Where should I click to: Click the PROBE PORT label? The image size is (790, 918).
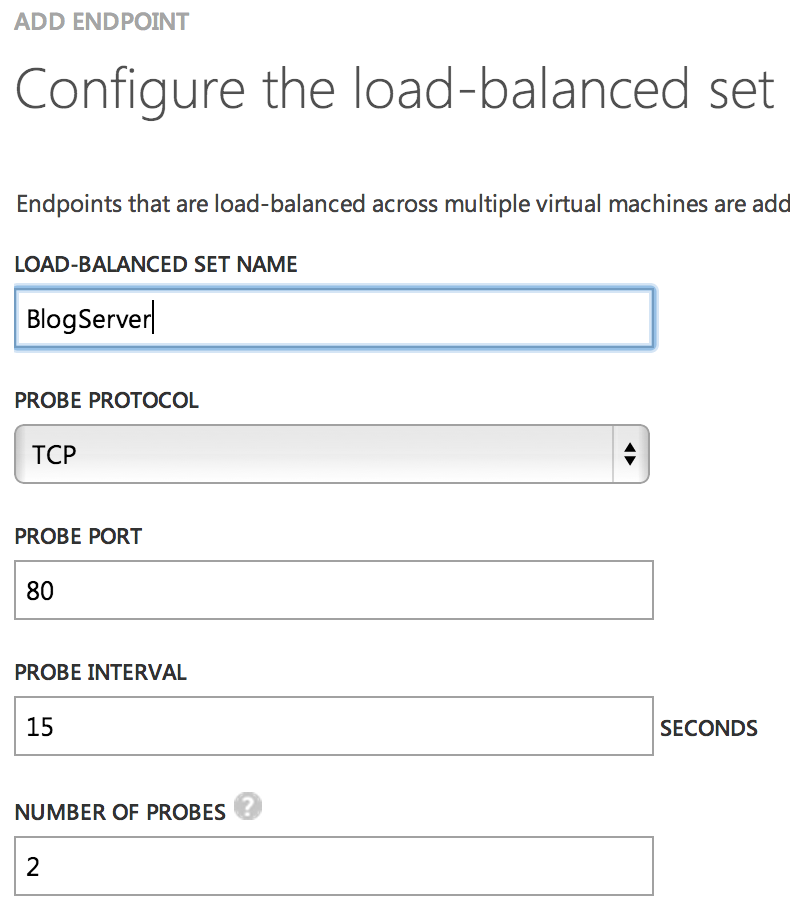tap(79, 536)
